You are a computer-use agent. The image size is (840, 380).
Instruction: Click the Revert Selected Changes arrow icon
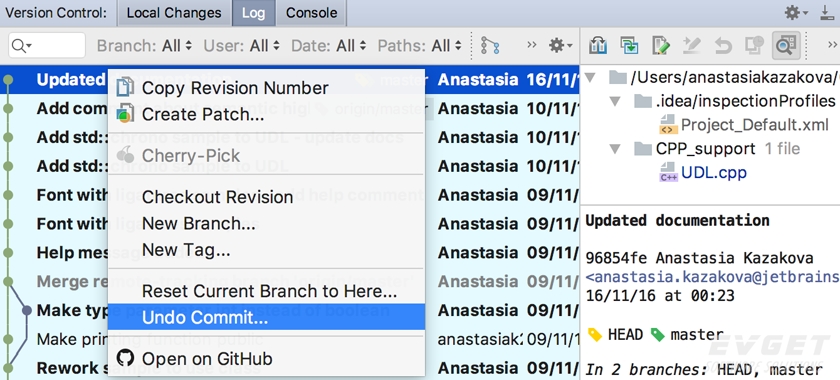tap(723, 46)
